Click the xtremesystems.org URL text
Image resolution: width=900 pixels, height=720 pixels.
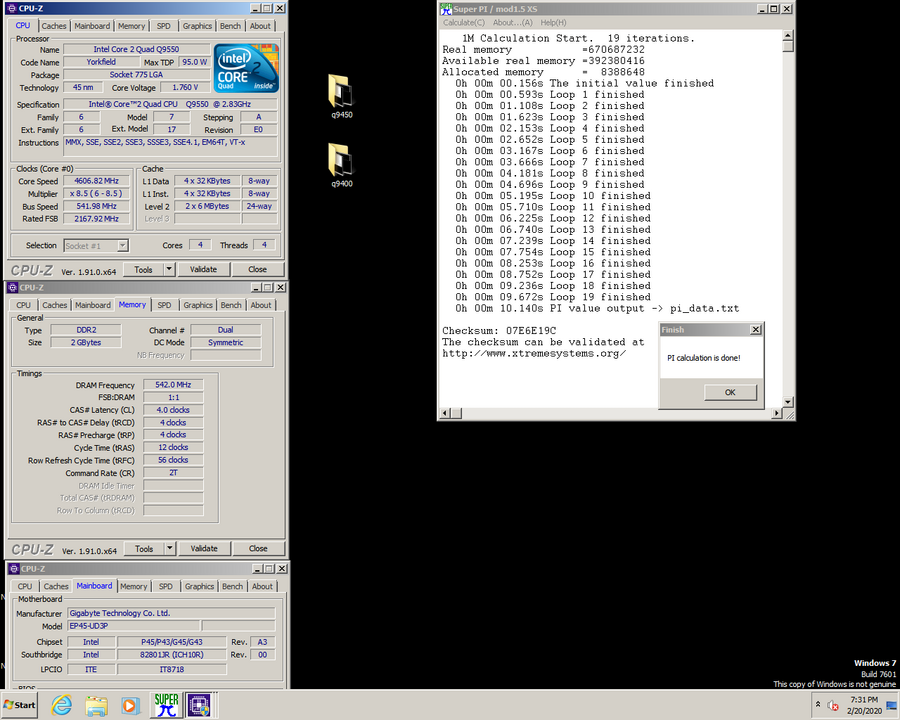point(534,353)
